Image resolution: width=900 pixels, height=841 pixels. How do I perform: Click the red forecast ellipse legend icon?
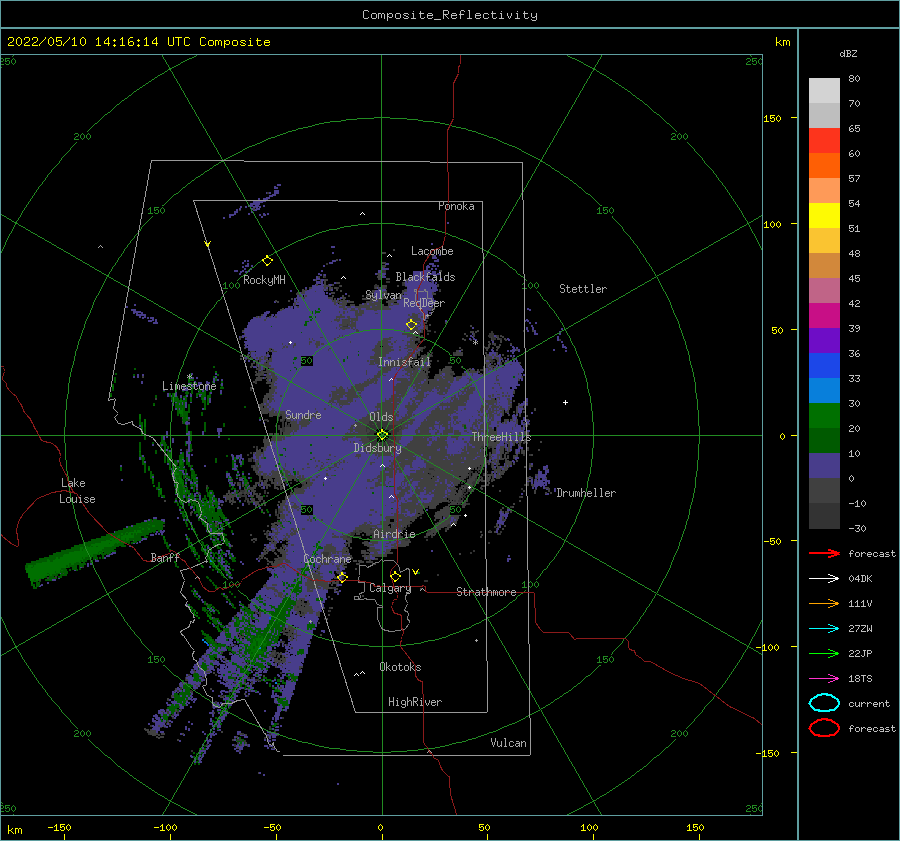pos(824,728)
